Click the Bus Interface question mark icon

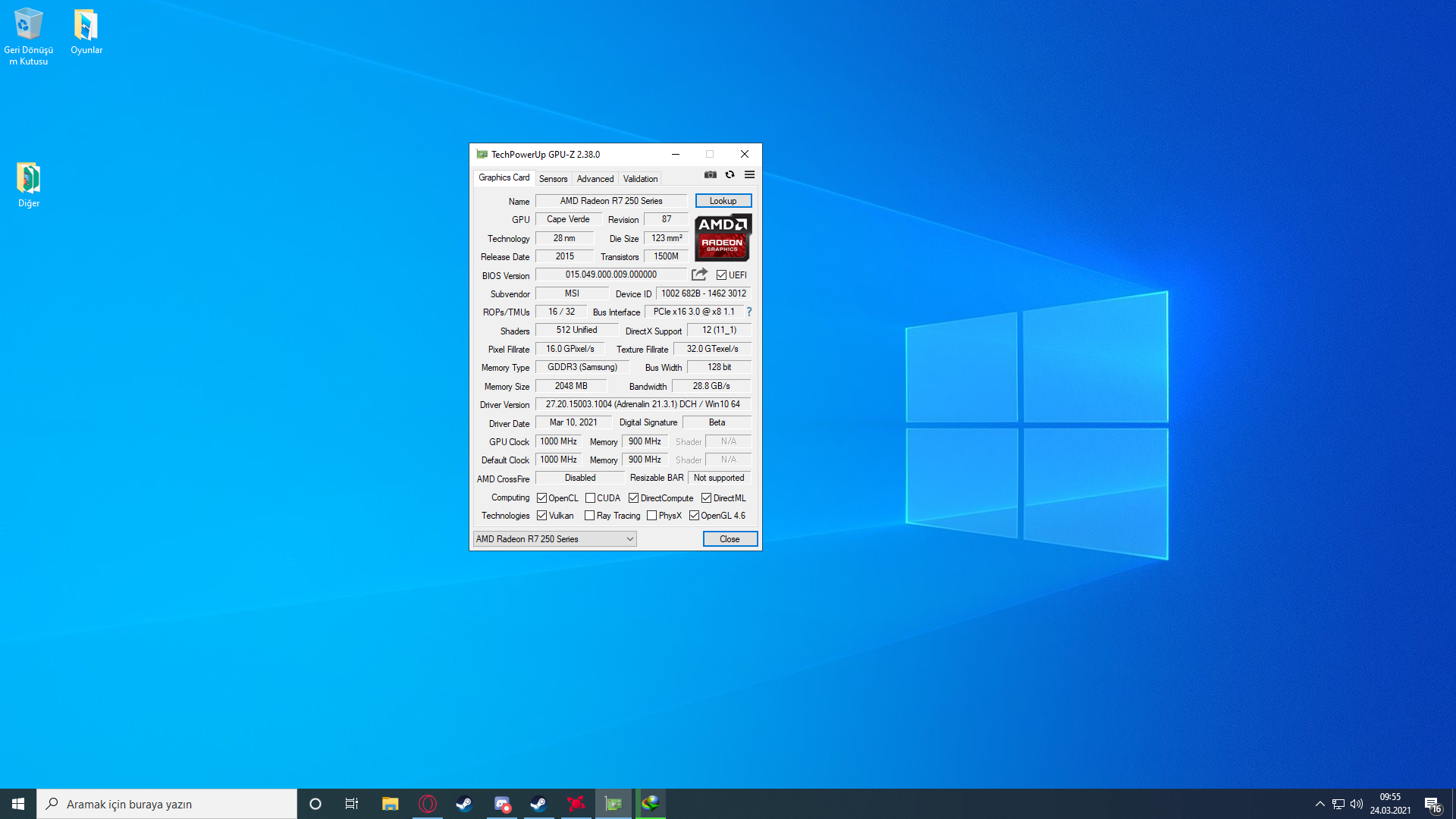click(x=749, y=312)
